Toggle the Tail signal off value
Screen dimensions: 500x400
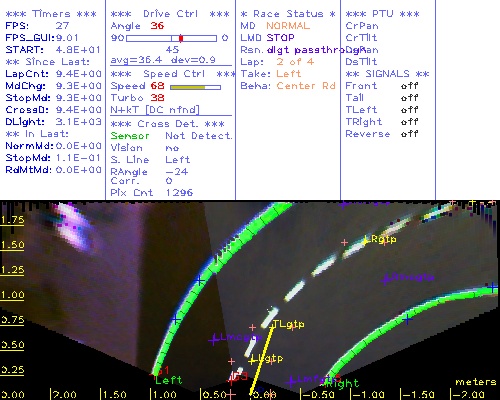click(x=409, y=98)
